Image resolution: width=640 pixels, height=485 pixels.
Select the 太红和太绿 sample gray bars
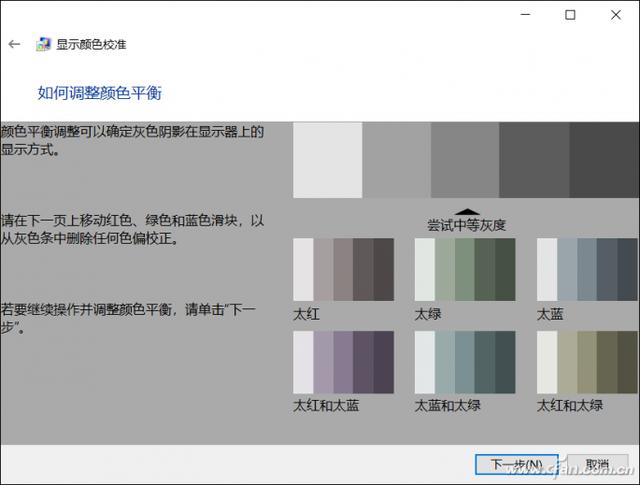pos(587,362)
